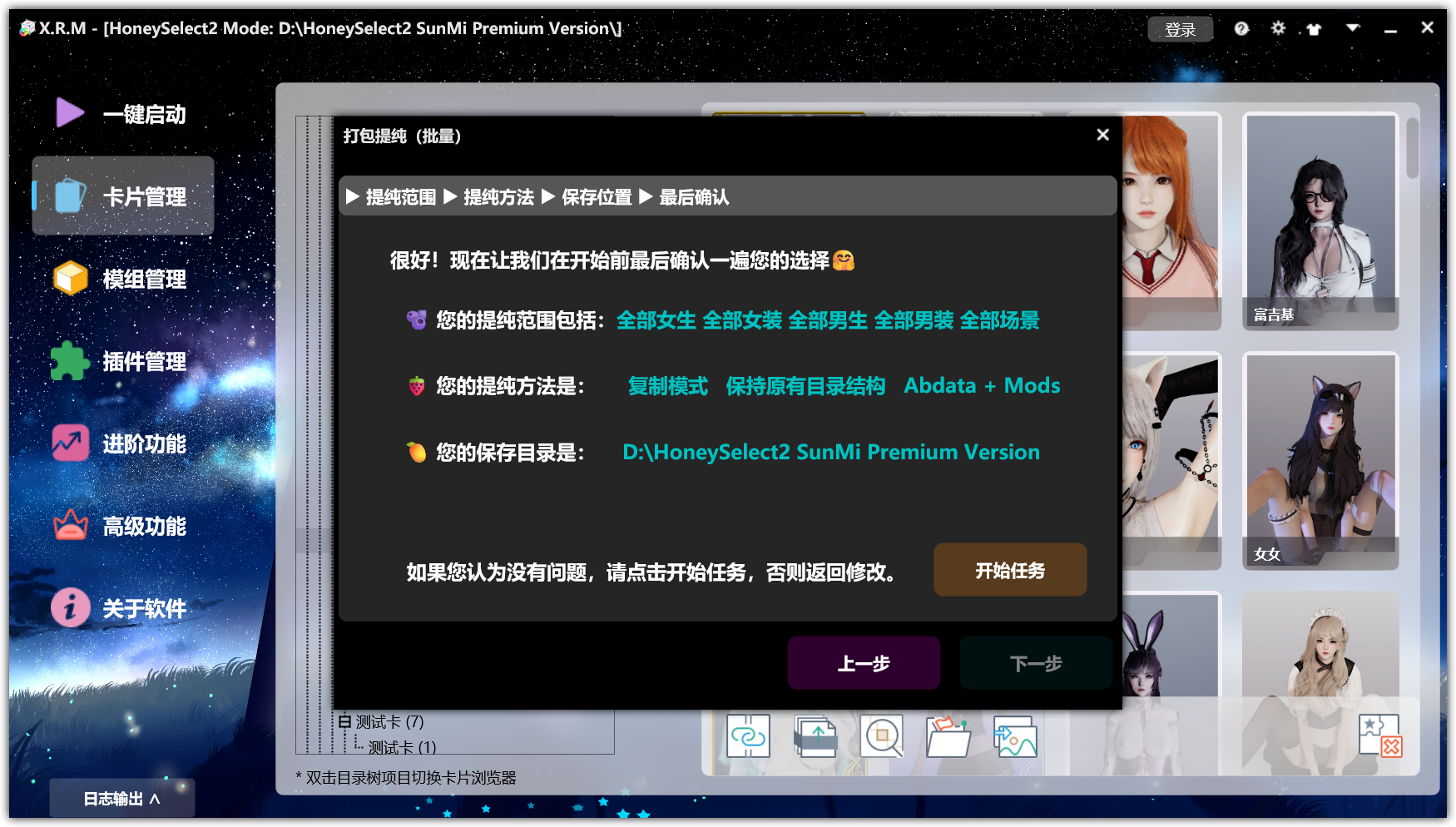Select the bunny-ear character card
This screenshot has width=1456, height=827.
point(1171,645)
